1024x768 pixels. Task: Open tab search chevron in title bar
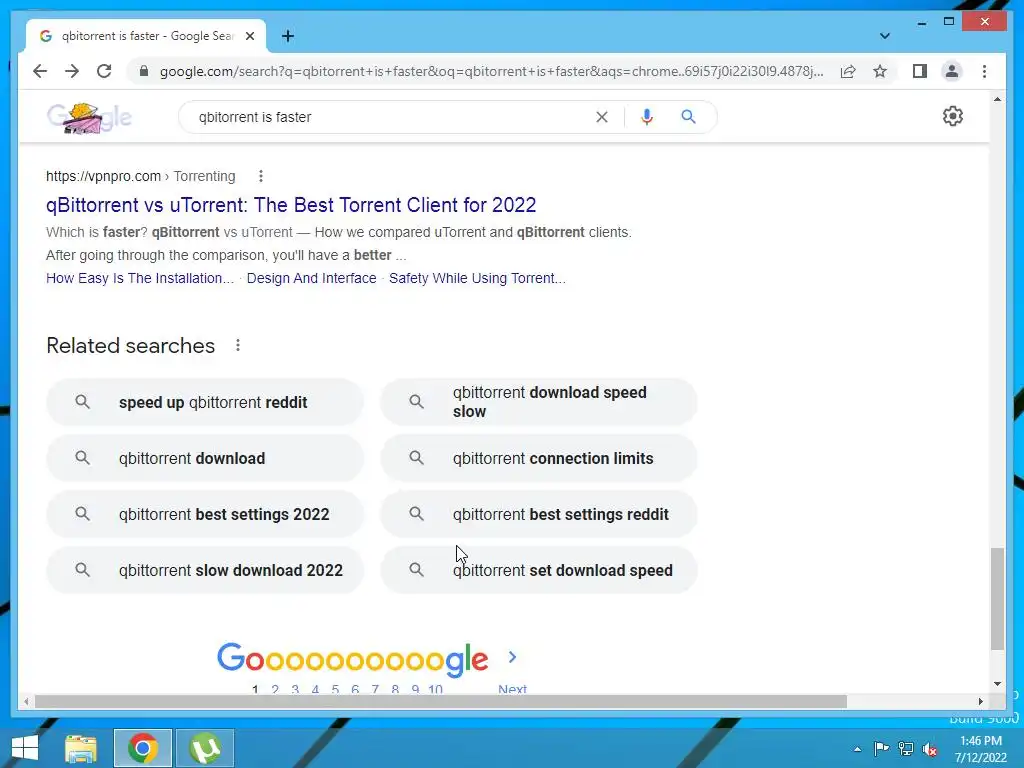pyautogui.click(x=884, y=36)
